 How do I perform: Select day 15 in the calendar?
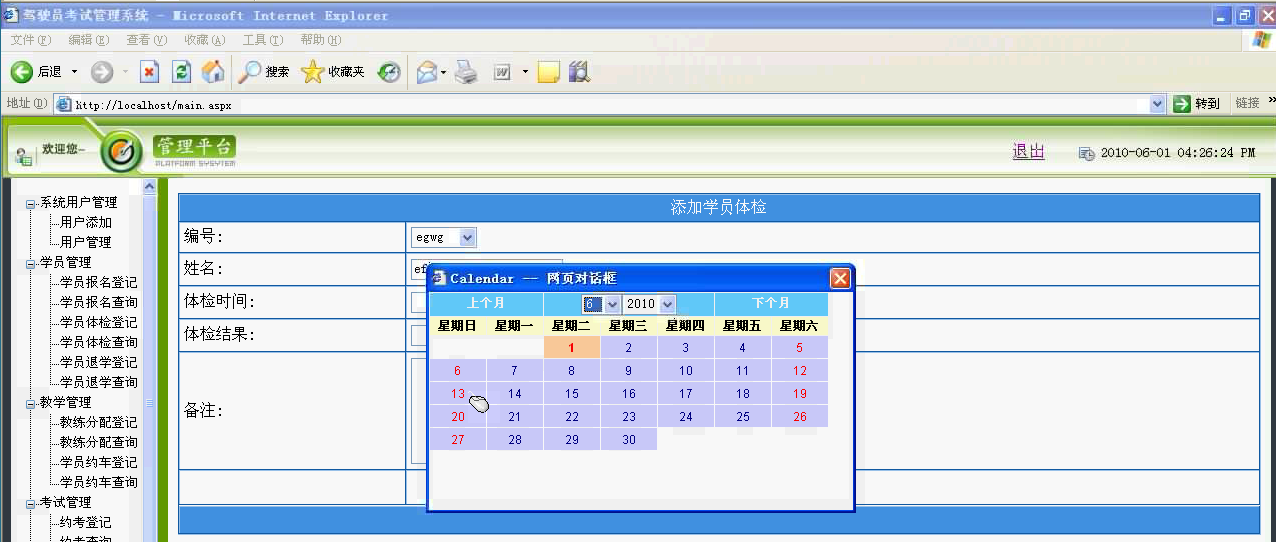pos(571,393)
